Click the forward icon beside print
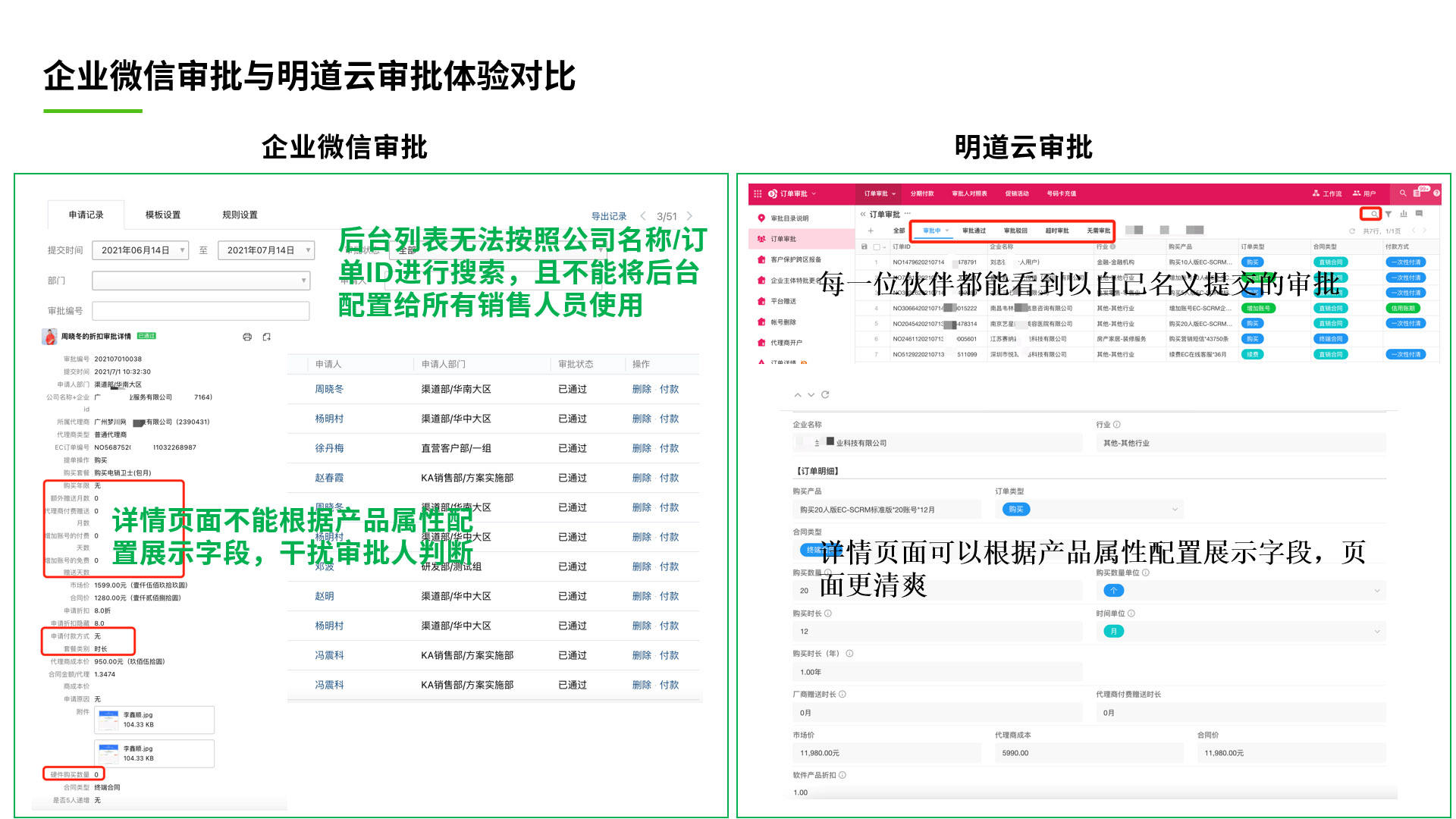This screenshot has height=819, width=1456. 267,337
